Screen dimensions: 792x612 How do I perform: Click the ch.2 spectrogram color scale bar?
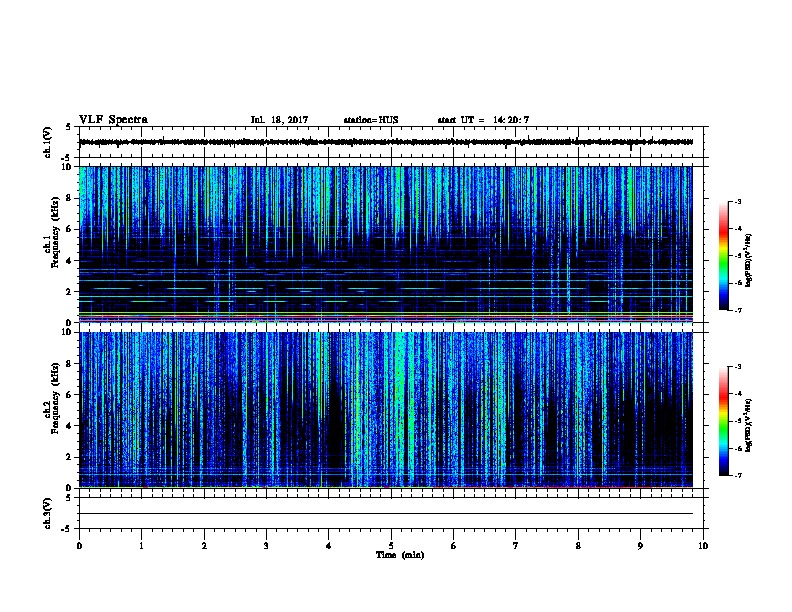pyautogui.click(x=723, y=421)
